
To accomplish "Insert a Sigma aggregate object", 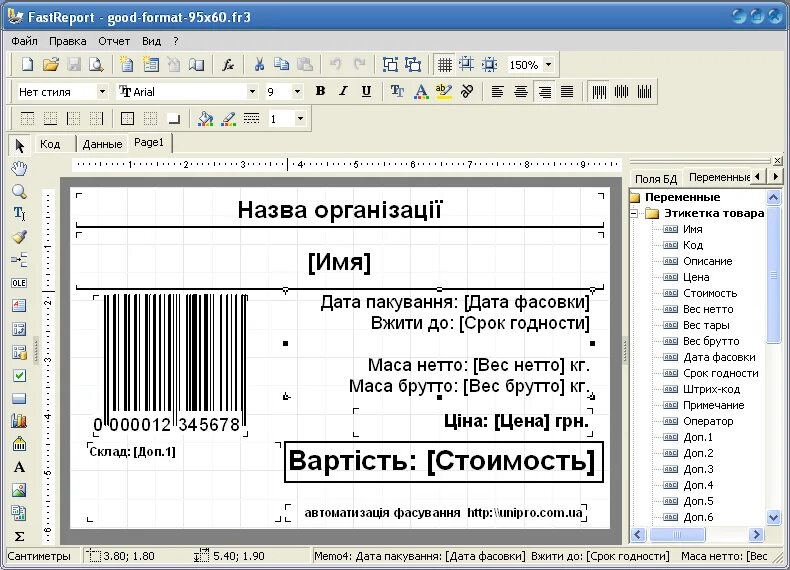I will pos(19,536).
